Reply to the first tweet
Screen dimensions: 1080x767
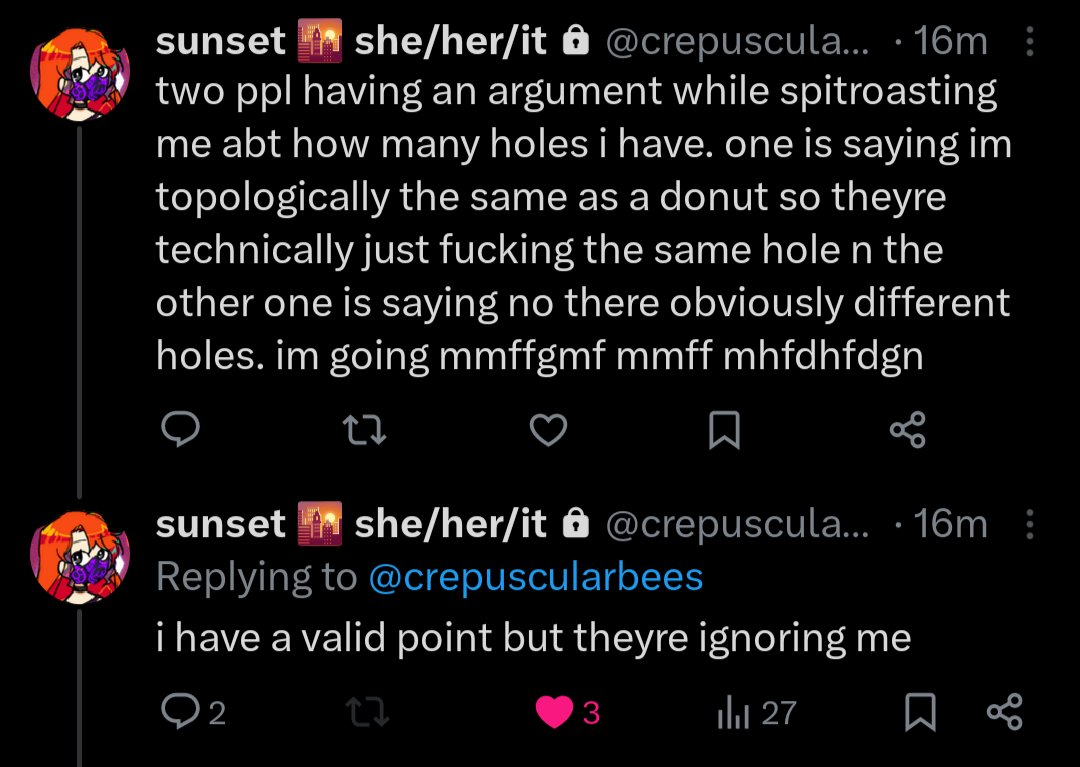point(181,430)
